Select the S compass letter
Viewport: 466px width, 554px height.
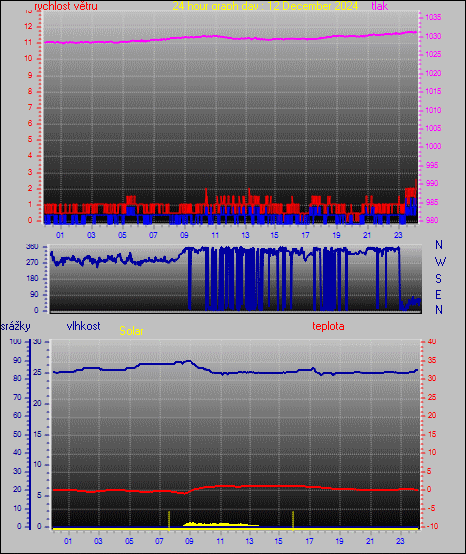click(x=438, y=279)
